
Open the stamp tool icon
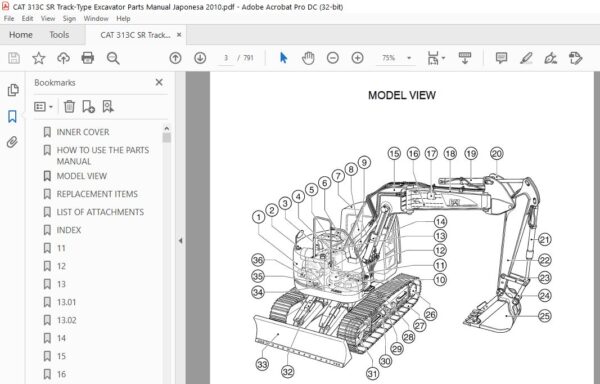click(x=575, y=58)
